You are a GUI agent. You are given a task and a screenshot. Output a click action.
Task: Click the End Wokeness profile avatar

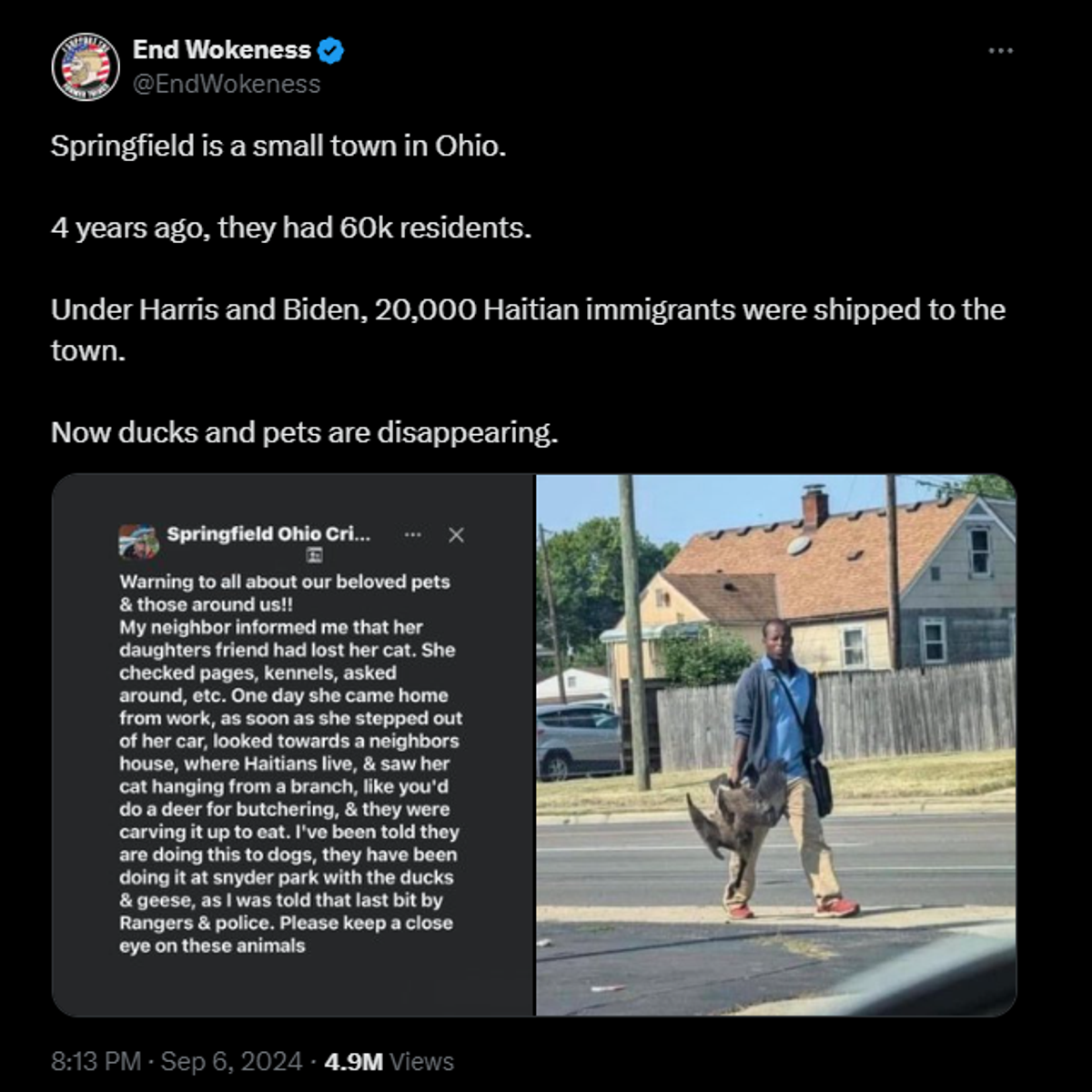(x=86, y=66)
